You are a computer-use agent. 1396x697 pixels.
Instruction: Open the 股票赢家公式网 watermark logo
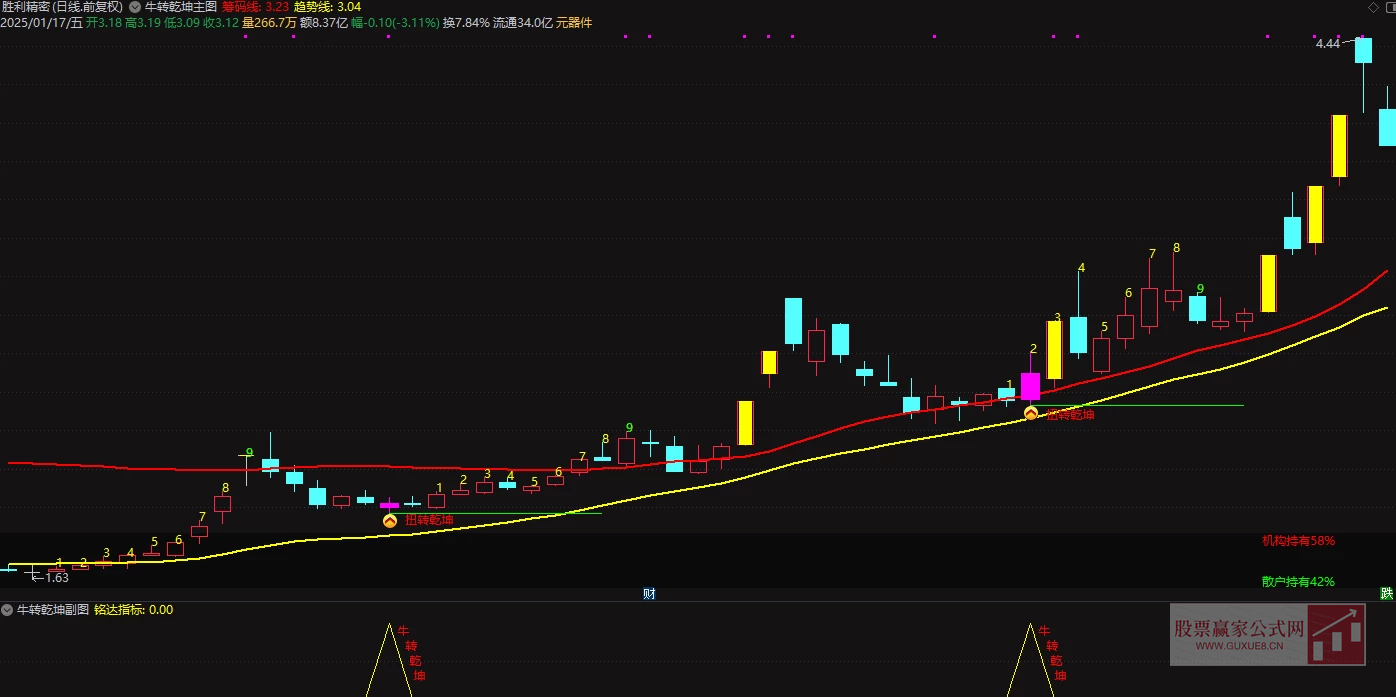pyautogui.click(x=1267, y=635)
